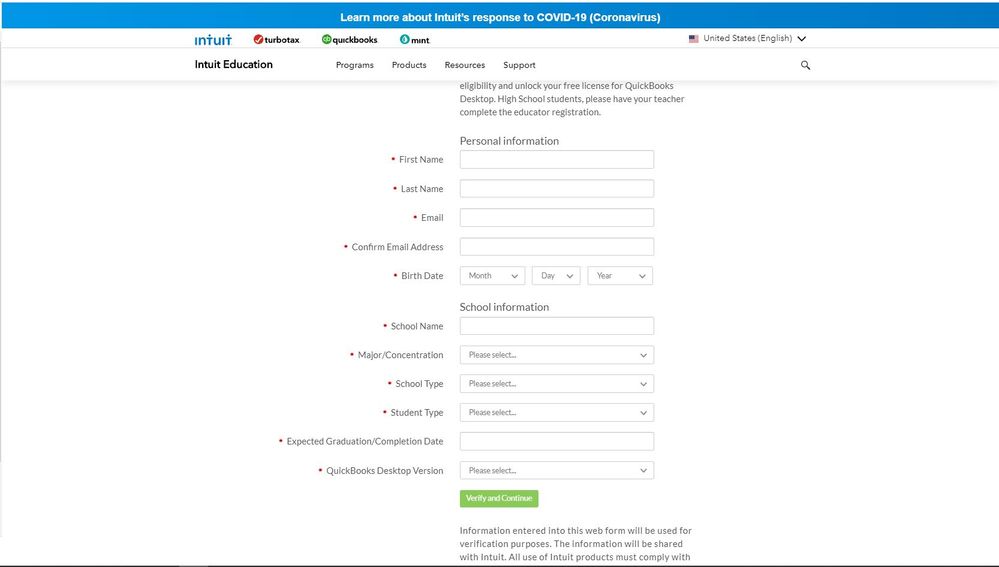999x567 pixels.
Task: Open the United States (English) language selector
Action: (x=747, y=38)
